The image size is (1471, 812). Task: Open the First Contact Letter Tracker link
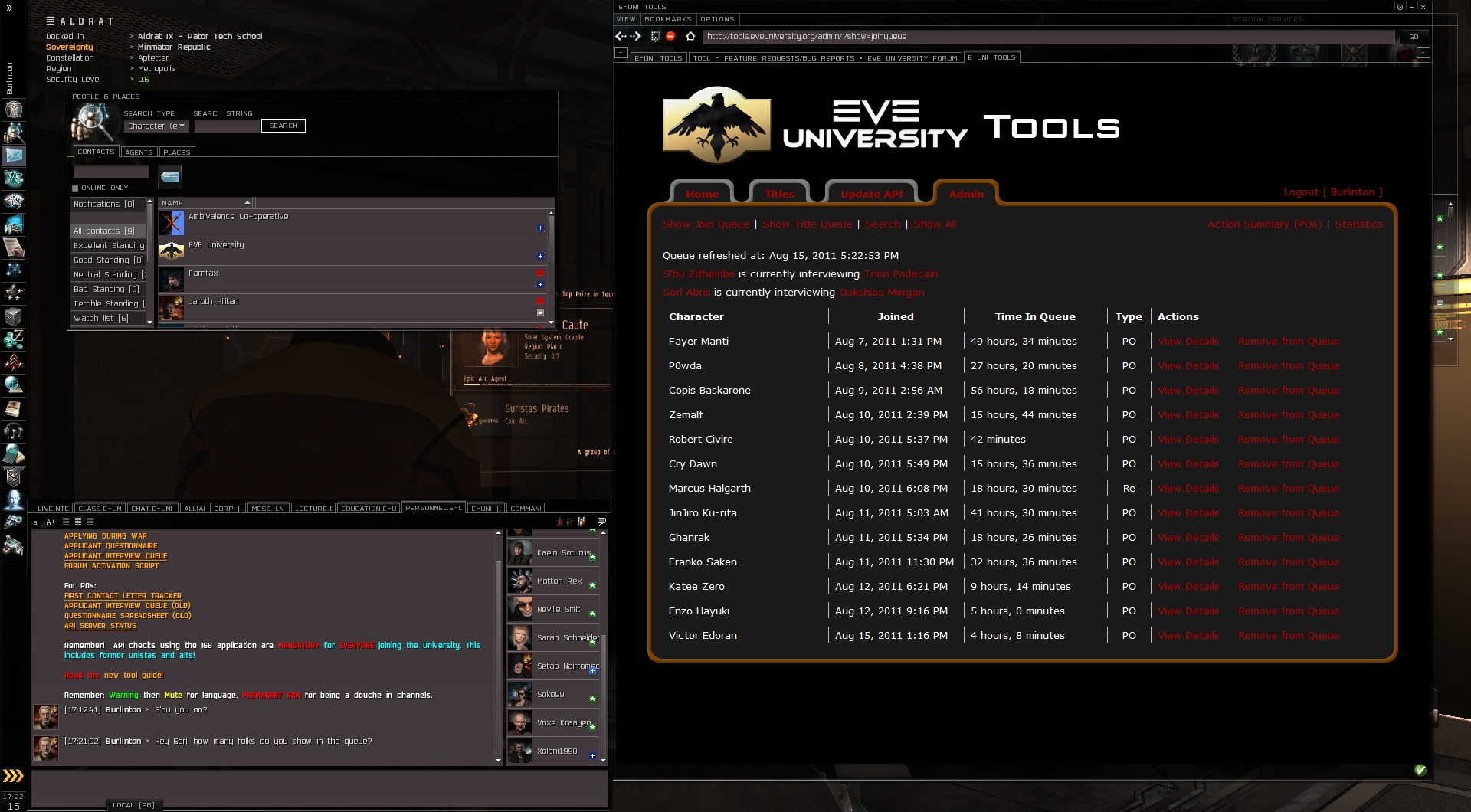coord(123,596)
